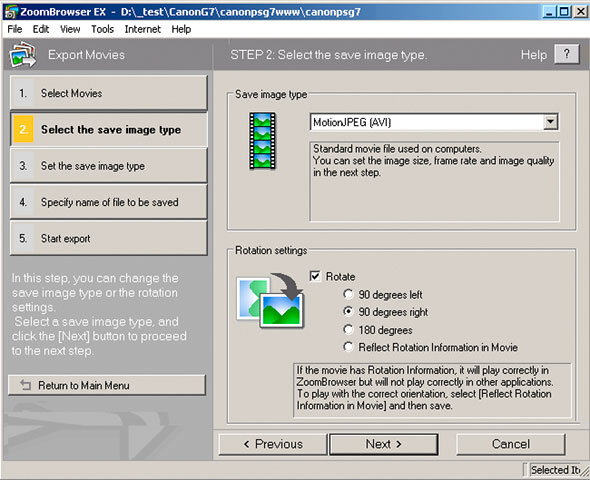The height and width of the screenshot is (480, 590).
Task: Click the yellow step 2 number badge
Action: point(23,129)
